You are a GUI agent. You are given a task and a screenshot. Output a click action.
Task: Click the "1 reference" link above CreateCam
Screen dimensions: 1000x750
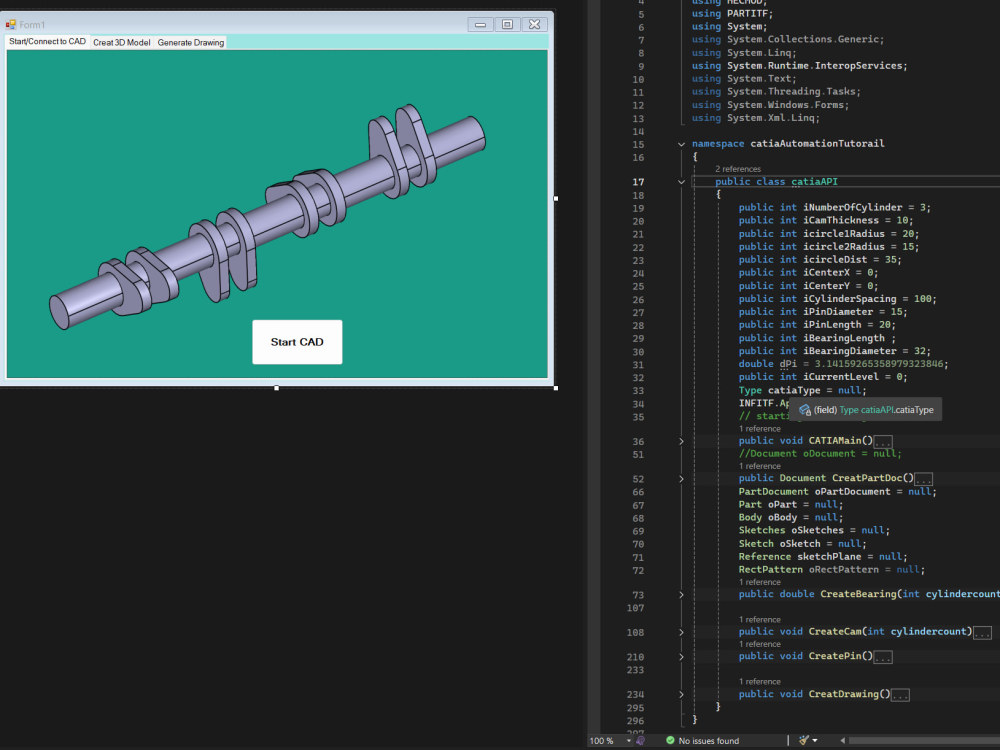click(x=760, y=620)
